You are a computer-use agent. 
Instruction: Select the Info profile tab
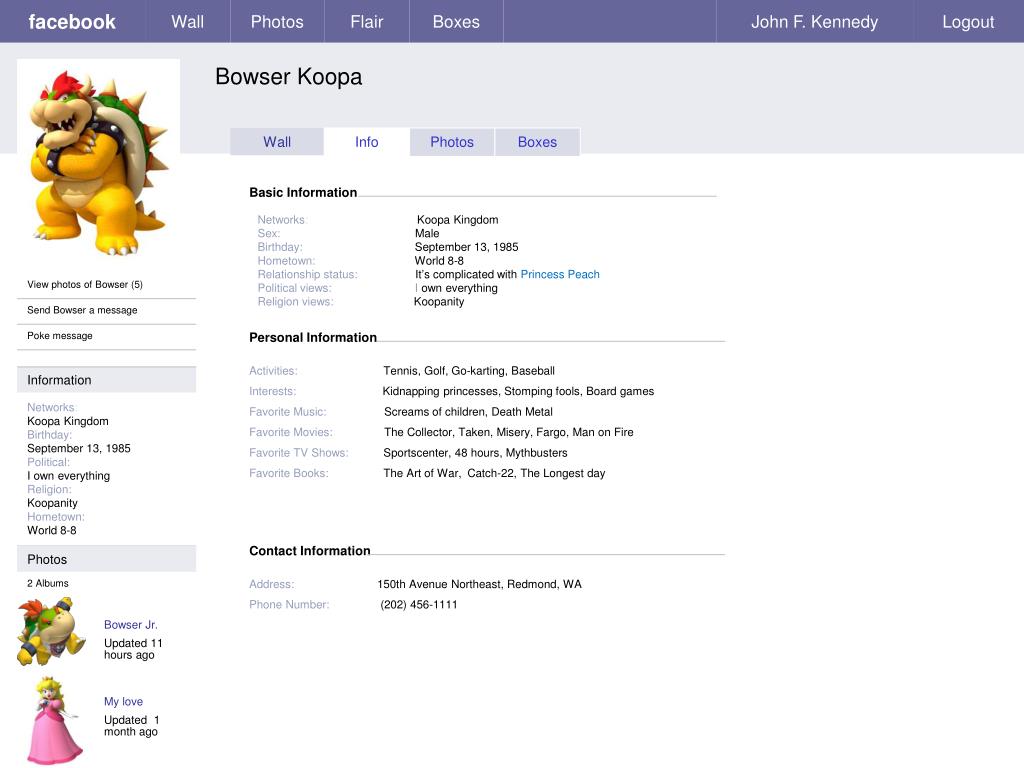(366, 142)
